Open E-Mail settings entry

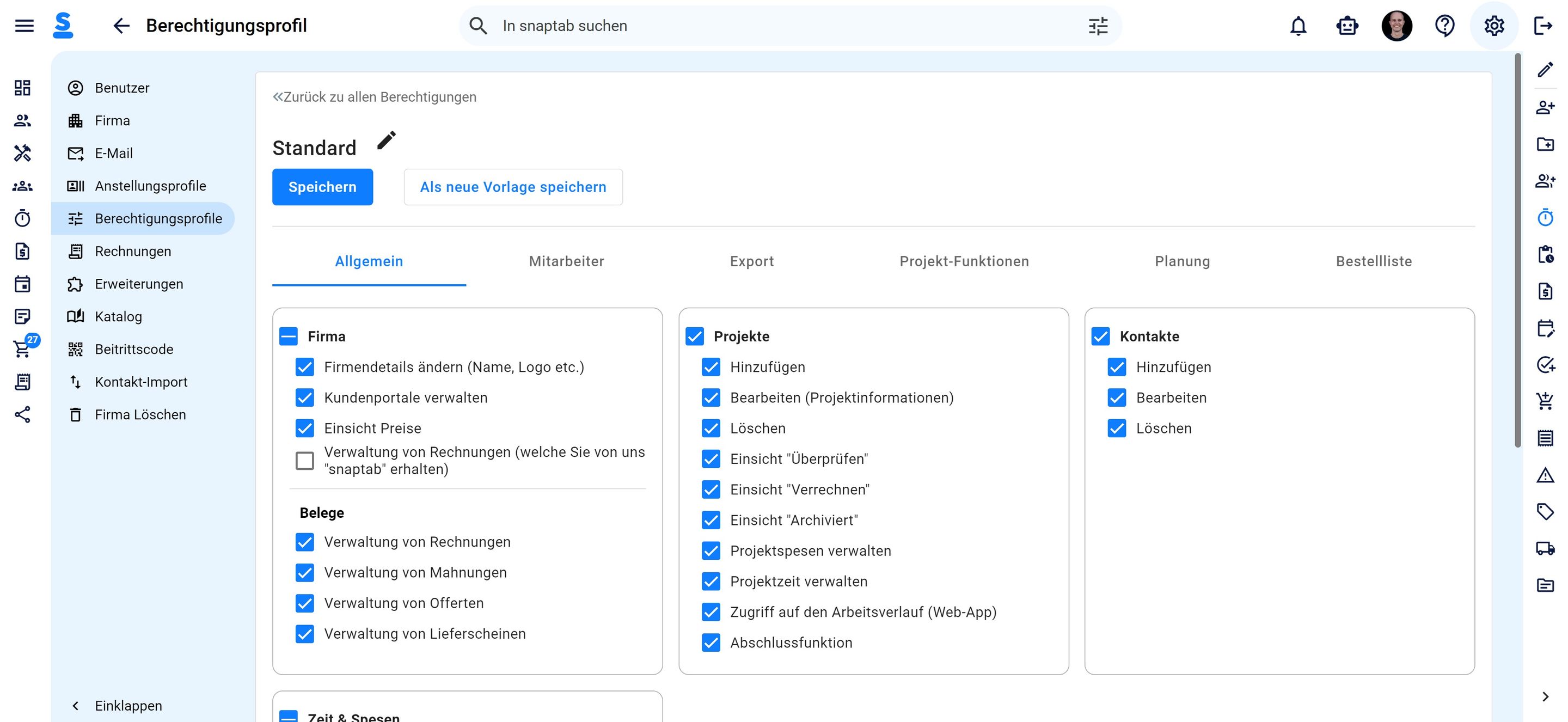(143, 153)
